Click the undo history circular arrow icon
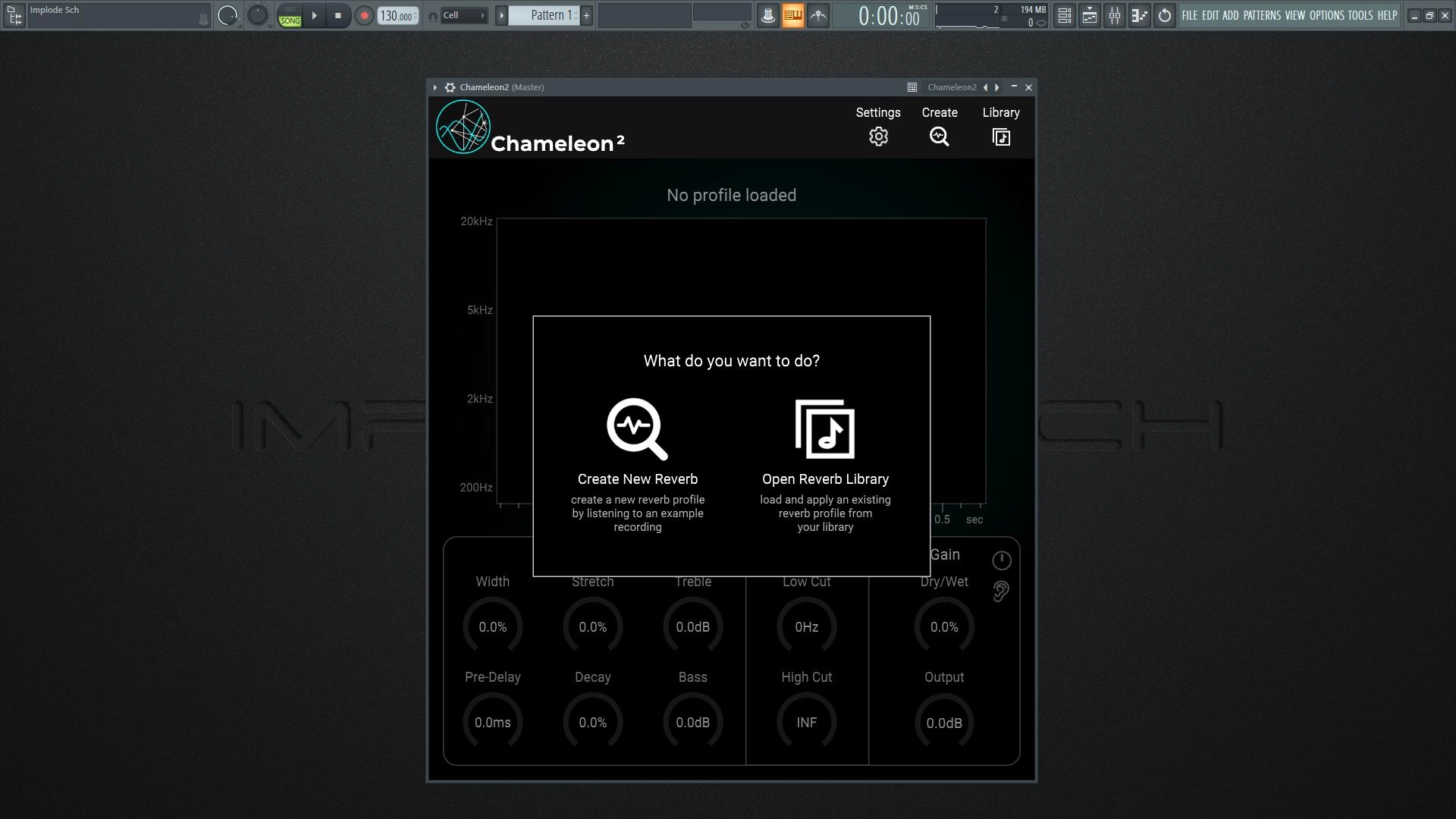Viewport: 1456px width, 819px height. (1165, 15)
